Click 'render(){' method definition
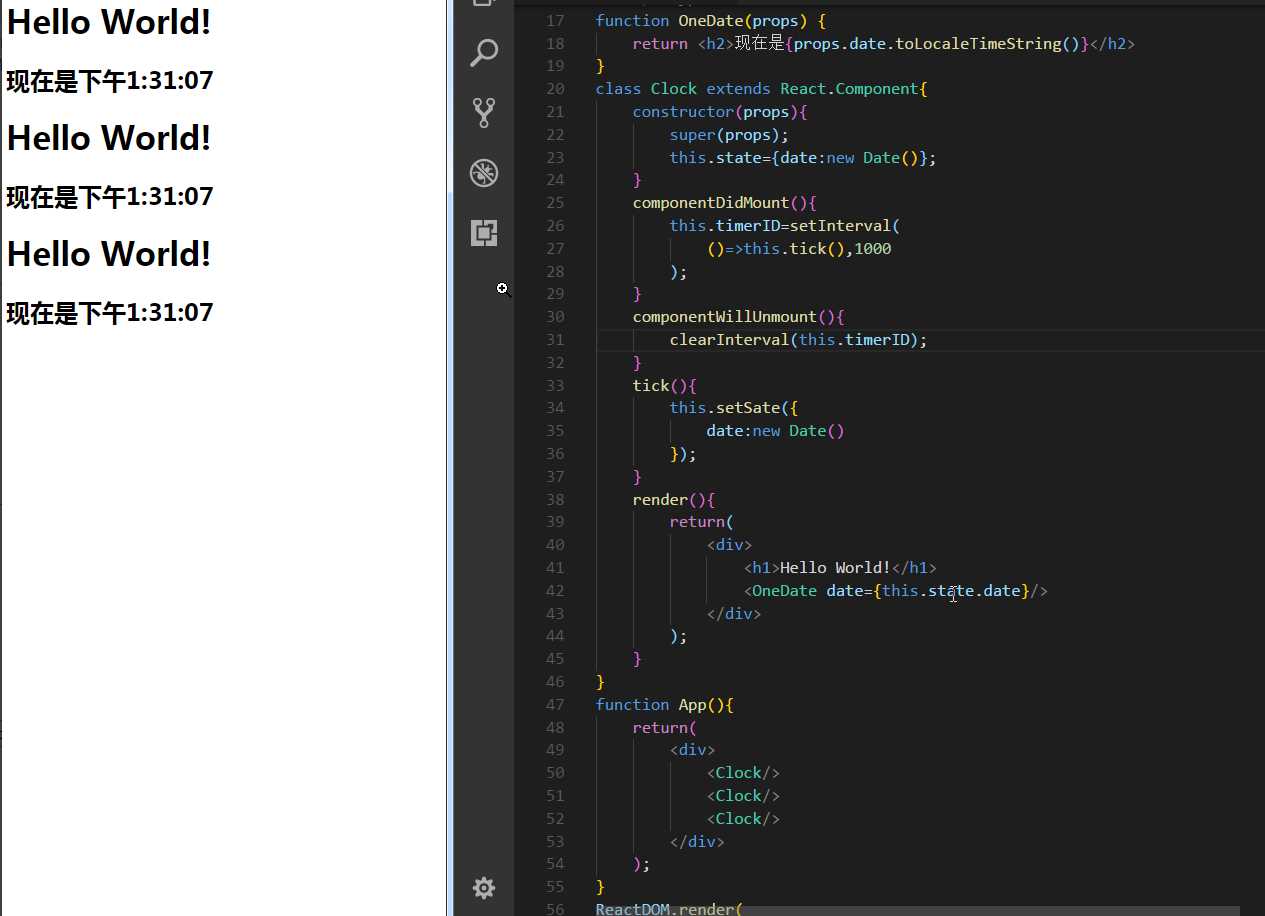 point(674,500)
